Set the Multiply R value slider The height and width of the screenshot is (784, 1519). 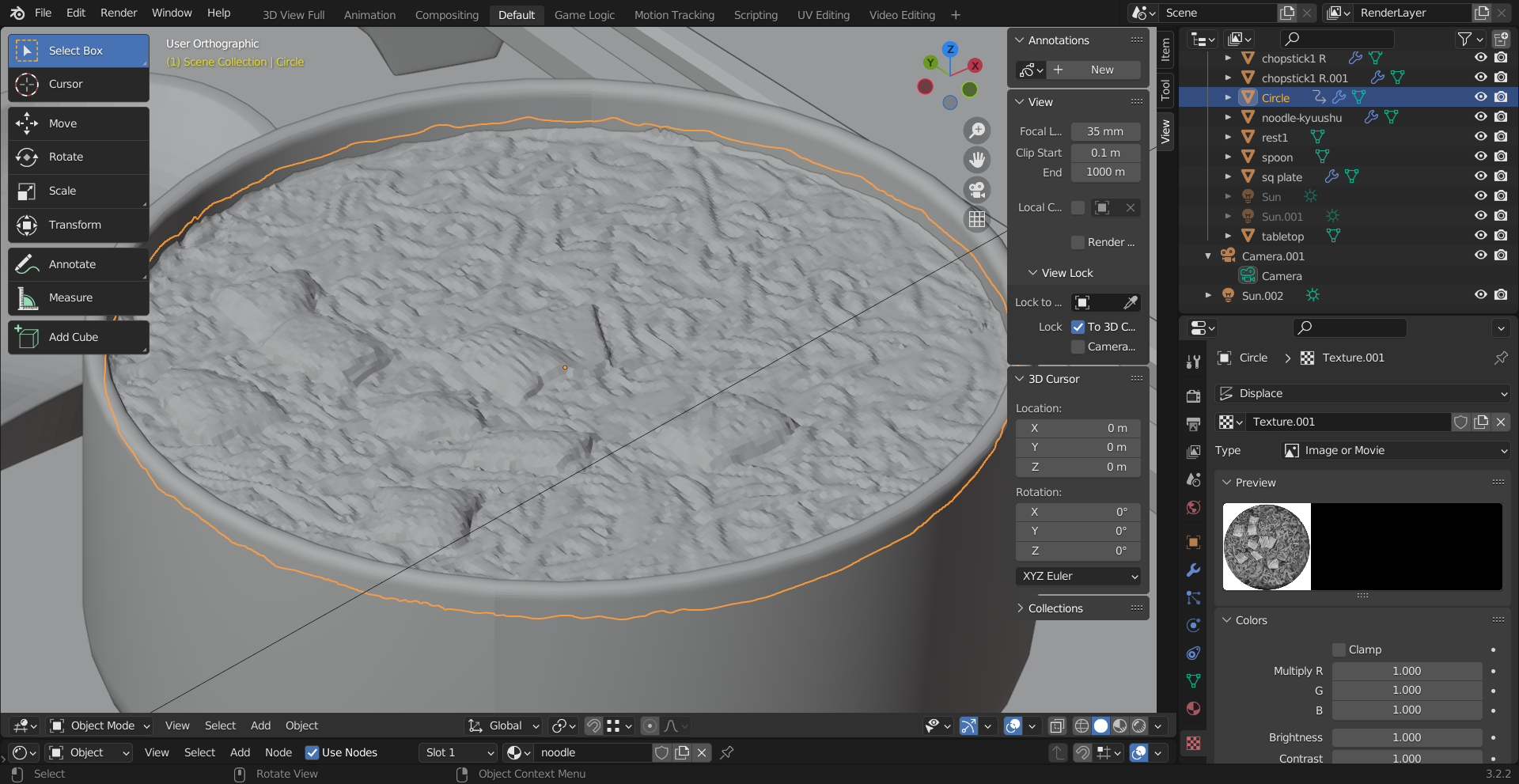tap(1407, 670)
